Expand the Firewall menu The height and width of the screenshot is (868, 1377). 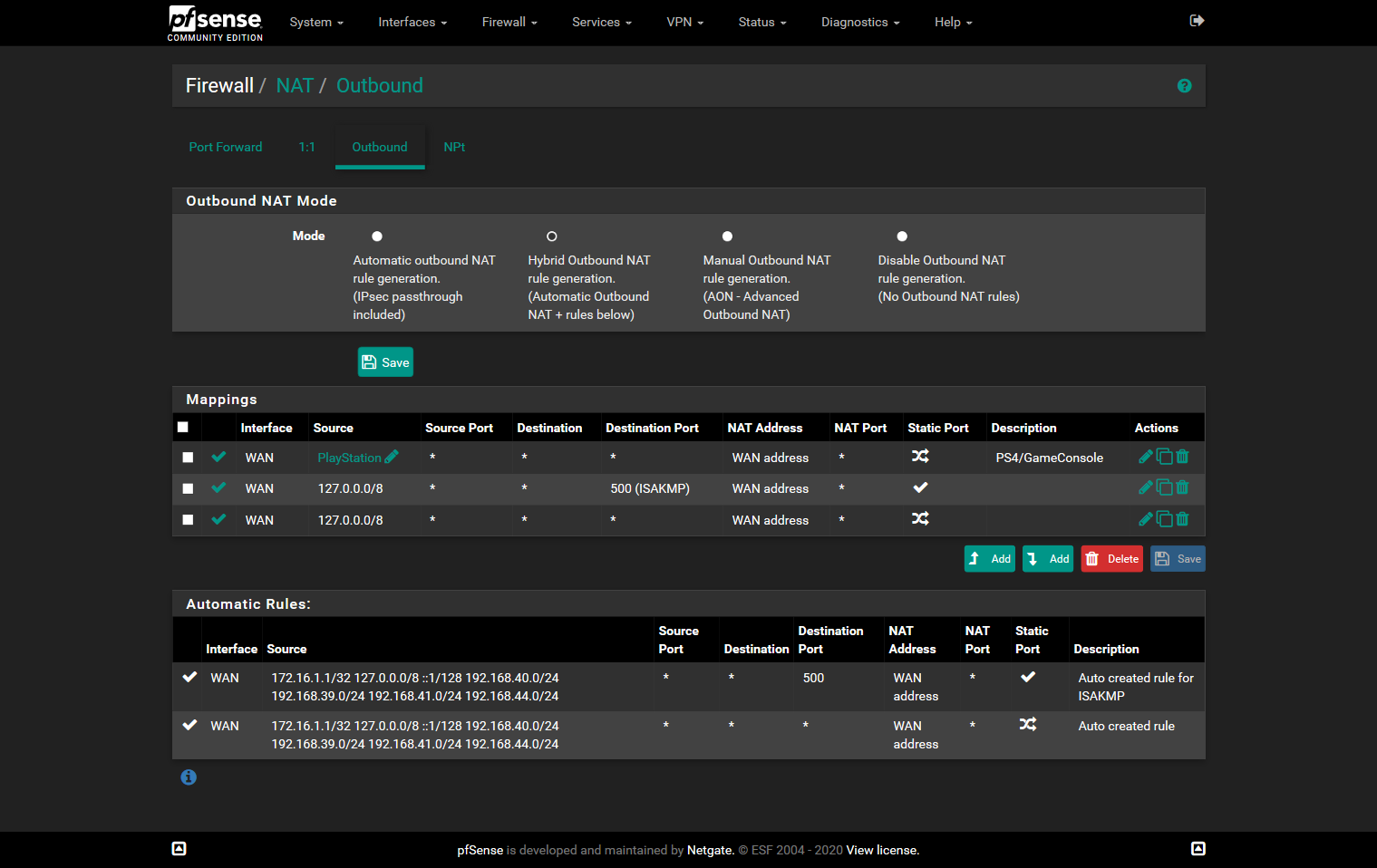509,22
